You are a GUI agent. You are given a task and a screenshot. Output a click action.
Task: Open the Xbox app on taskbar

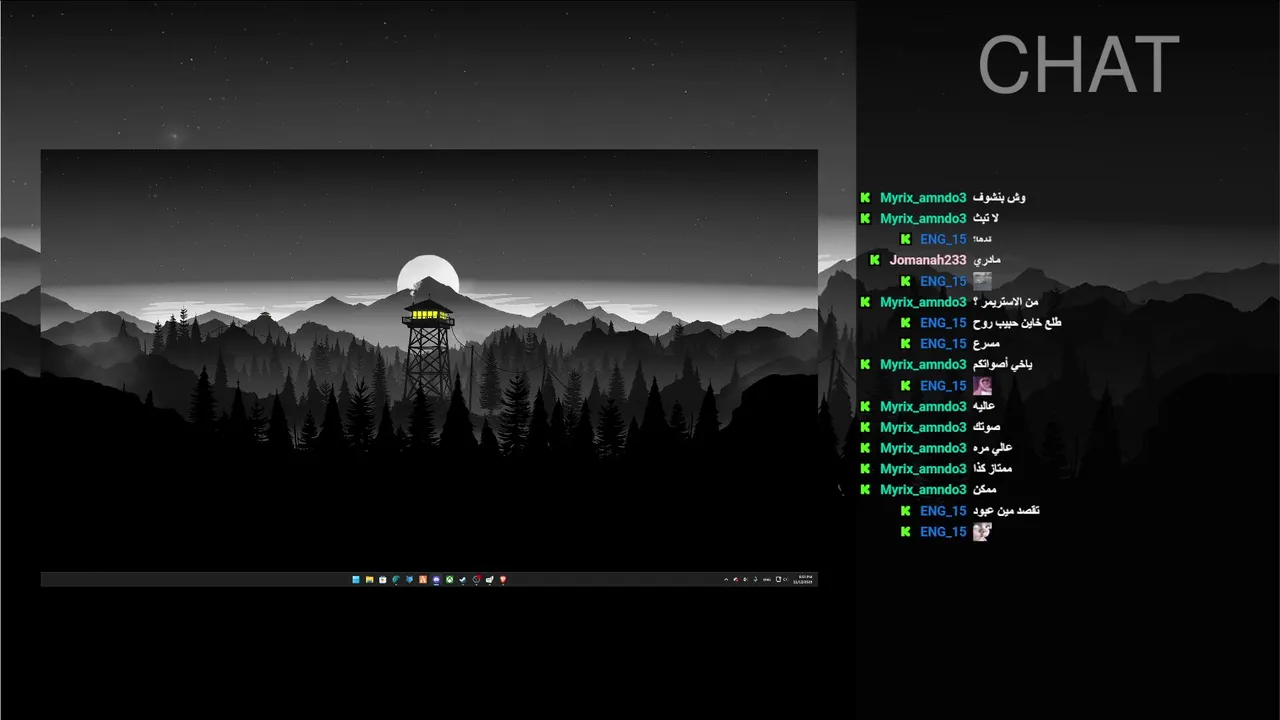449,579
